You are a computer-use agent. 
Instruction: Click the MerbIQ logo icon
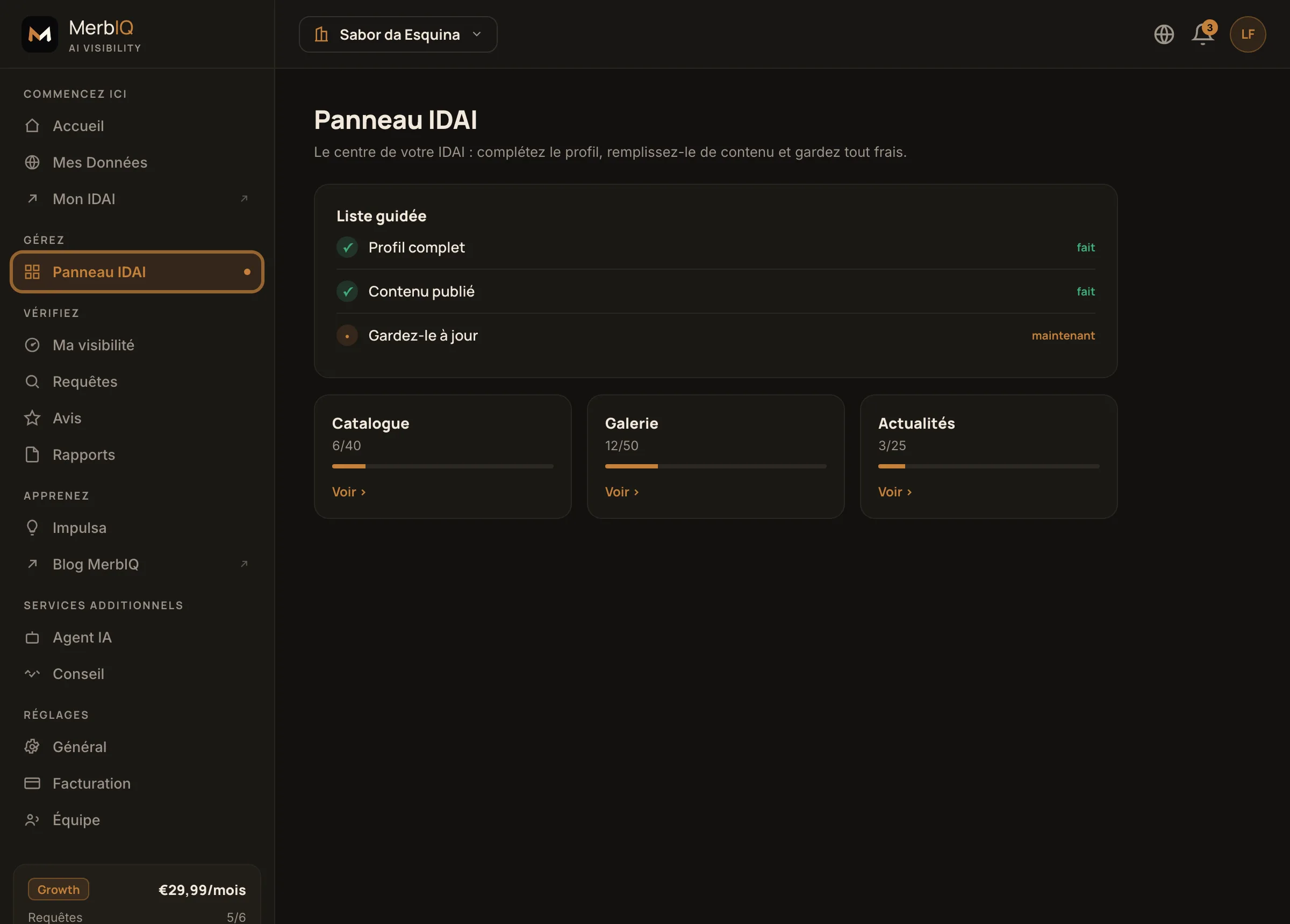click(40, 34)
